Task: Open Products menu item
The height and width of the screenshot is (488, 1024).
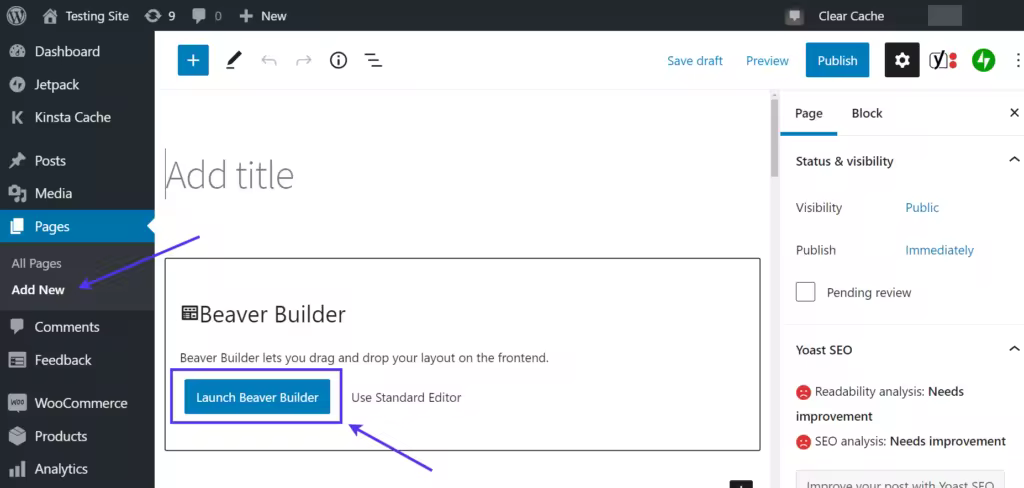Action: 77,436
